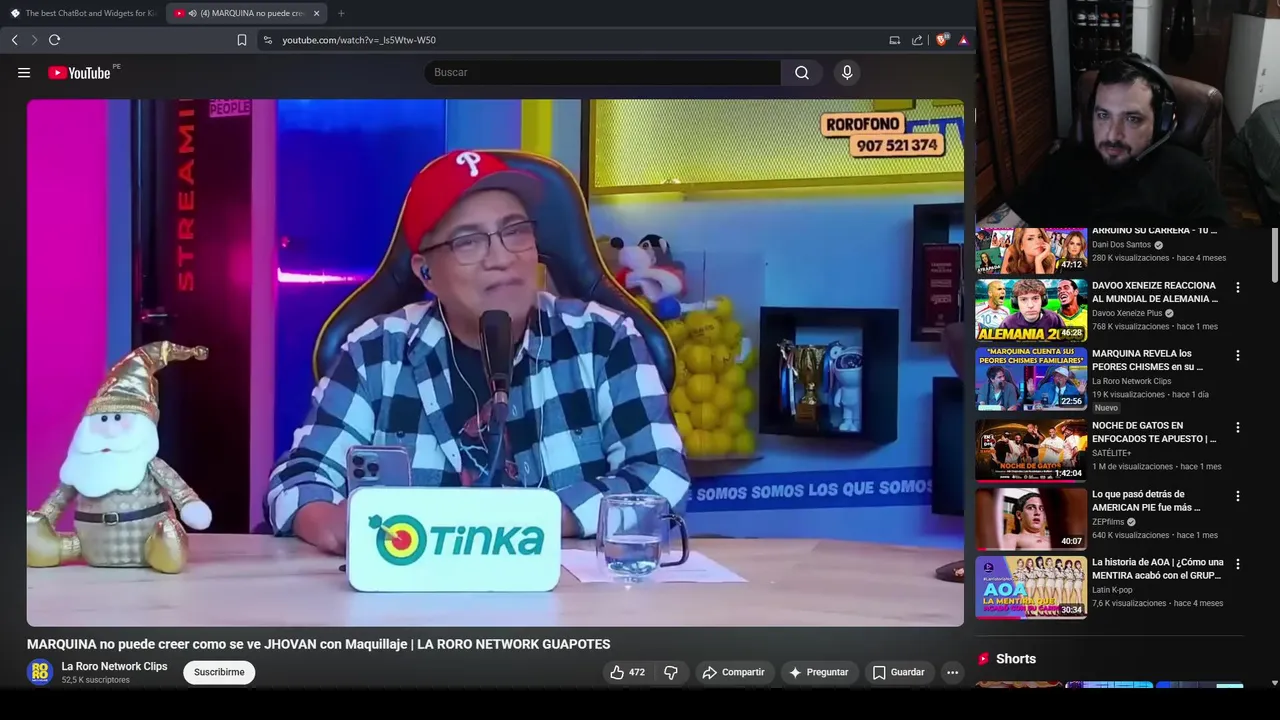Go forward in the browser
Image resolution: width=1280 pixels, height=720 pixels.
point(34,40)
